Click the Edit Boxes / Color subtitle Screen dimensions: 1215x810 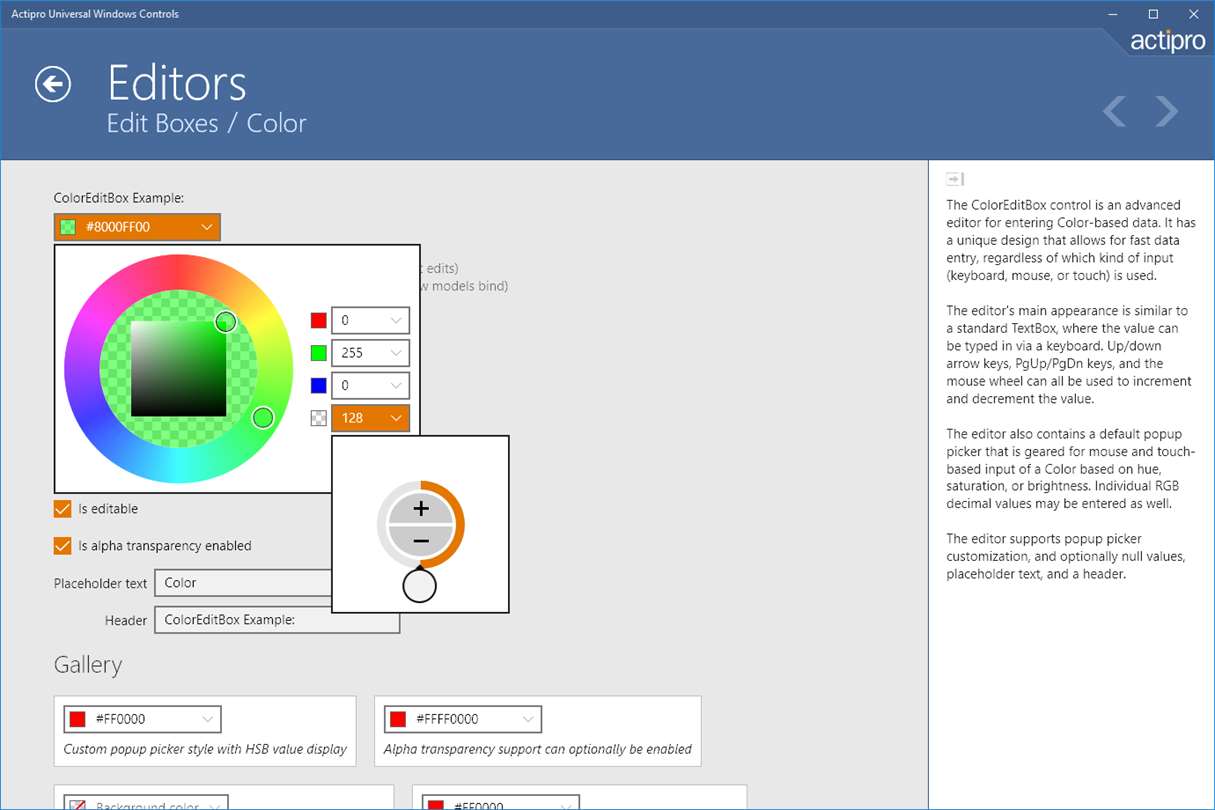pyautogui.click(x=207, y=123)
